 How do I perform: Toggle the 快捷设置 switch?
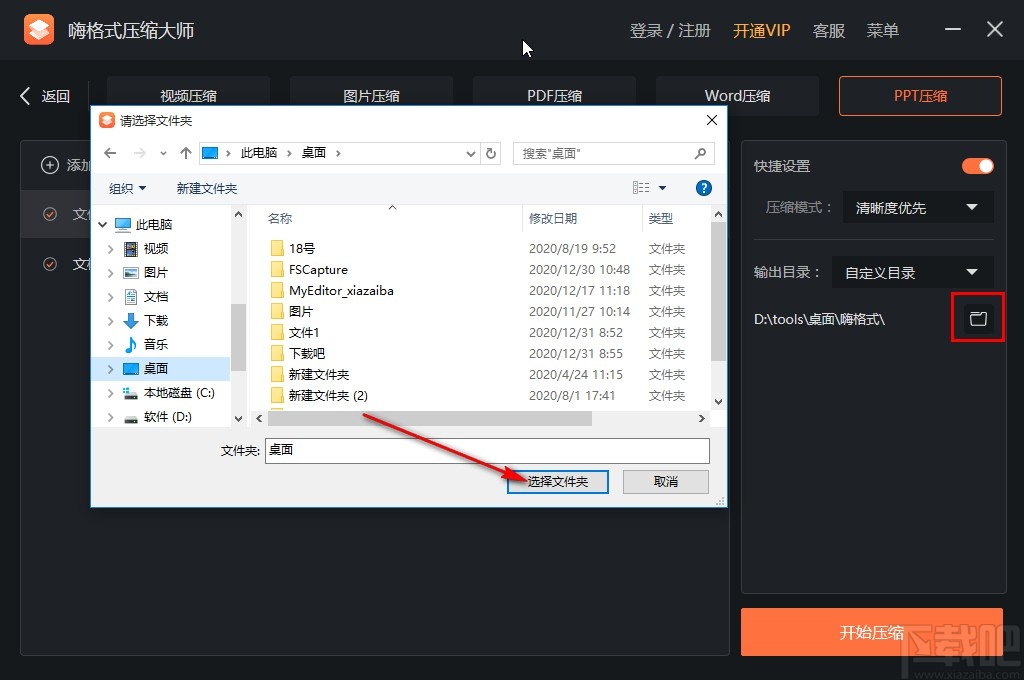(x=978, y=166)
